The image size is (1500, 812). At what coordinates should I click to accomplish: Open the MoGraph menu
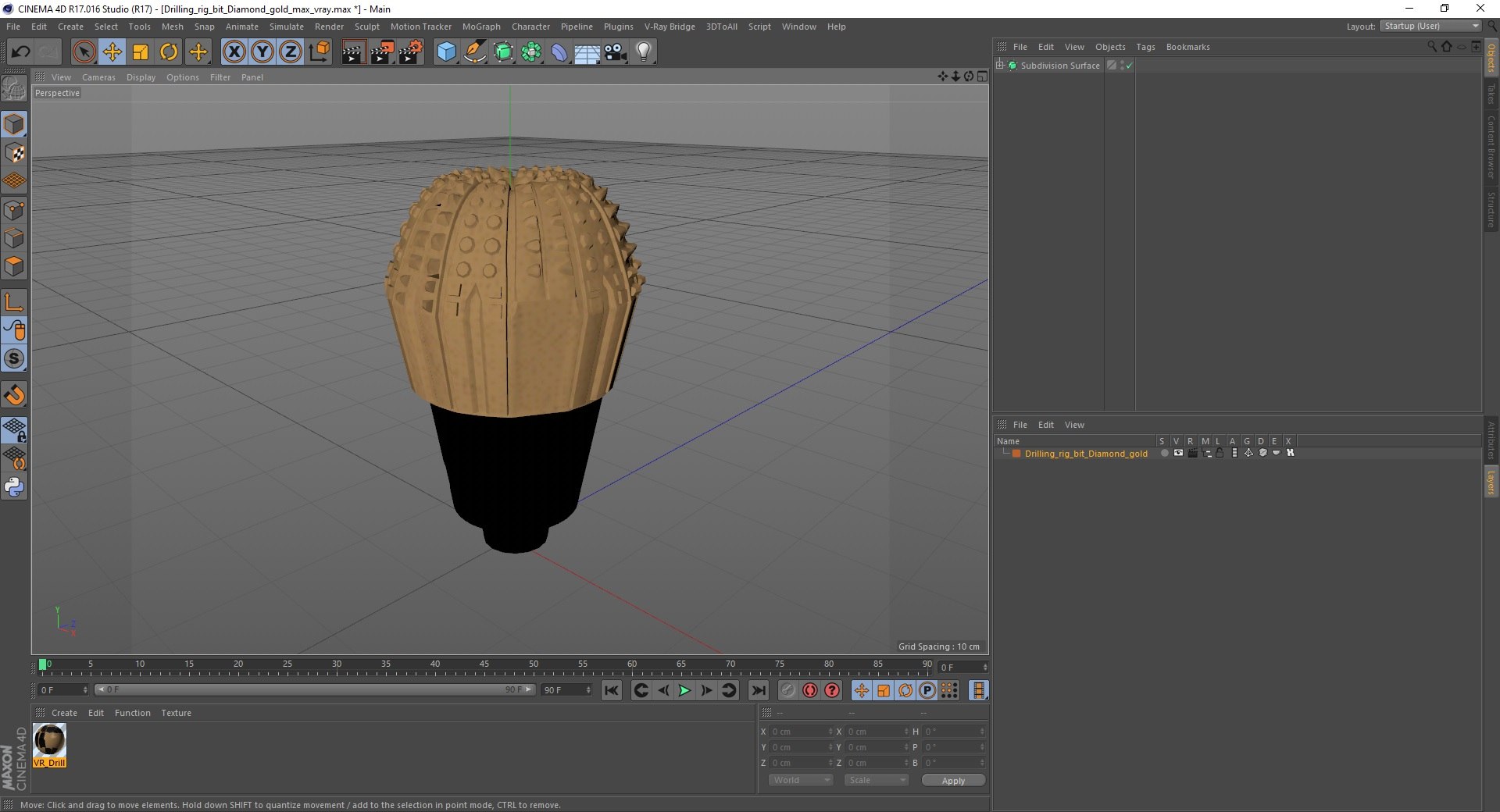[x=480, y=27]
